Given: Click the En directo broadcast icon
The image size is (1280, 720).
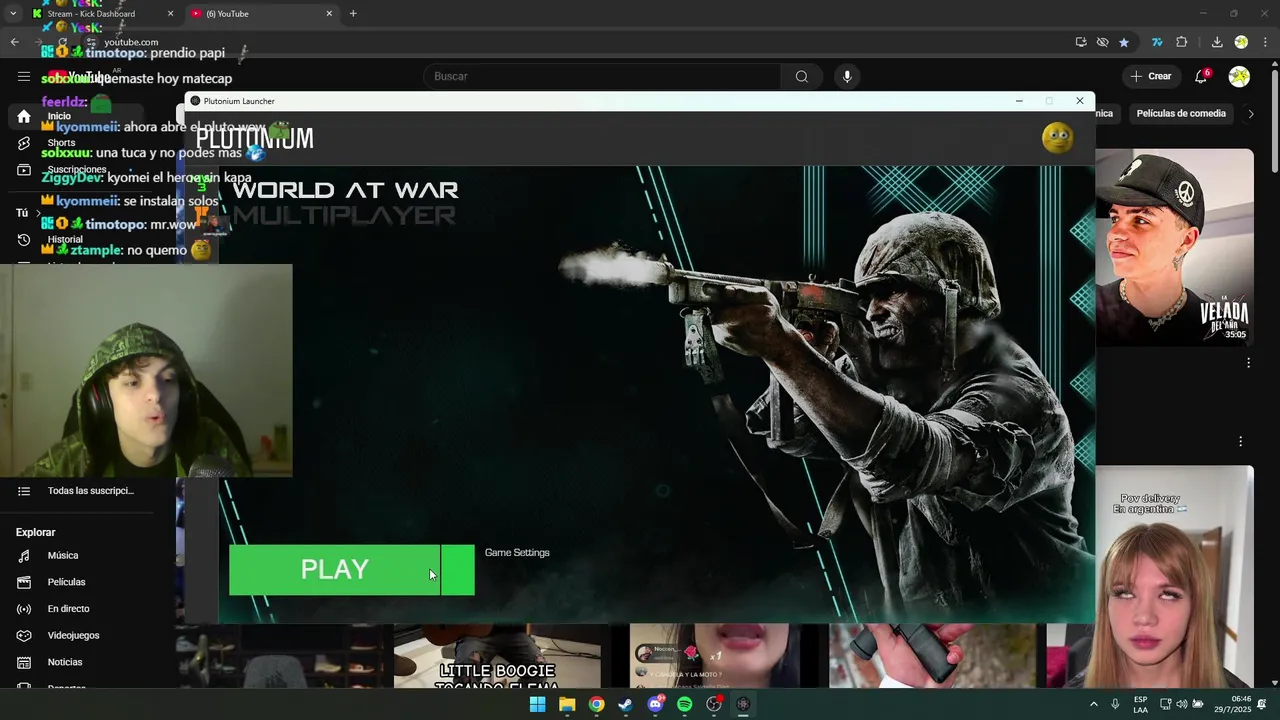Looking at the screenshot, I should click(x=24, y=609).
